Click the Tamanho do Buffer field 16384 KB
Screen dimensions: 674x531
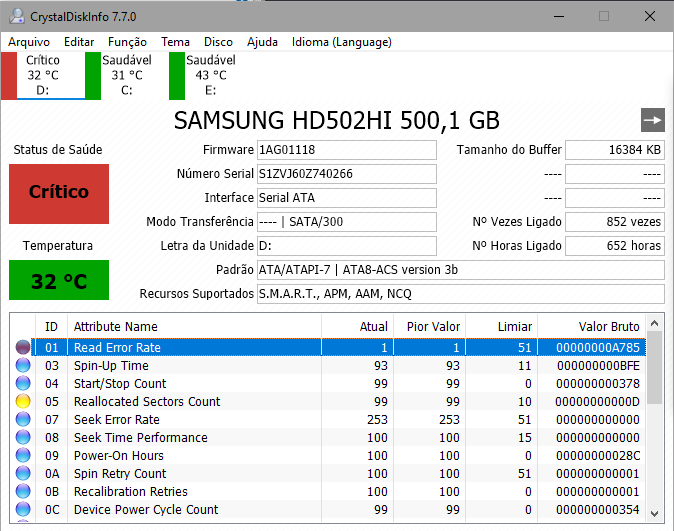point(615,150)
